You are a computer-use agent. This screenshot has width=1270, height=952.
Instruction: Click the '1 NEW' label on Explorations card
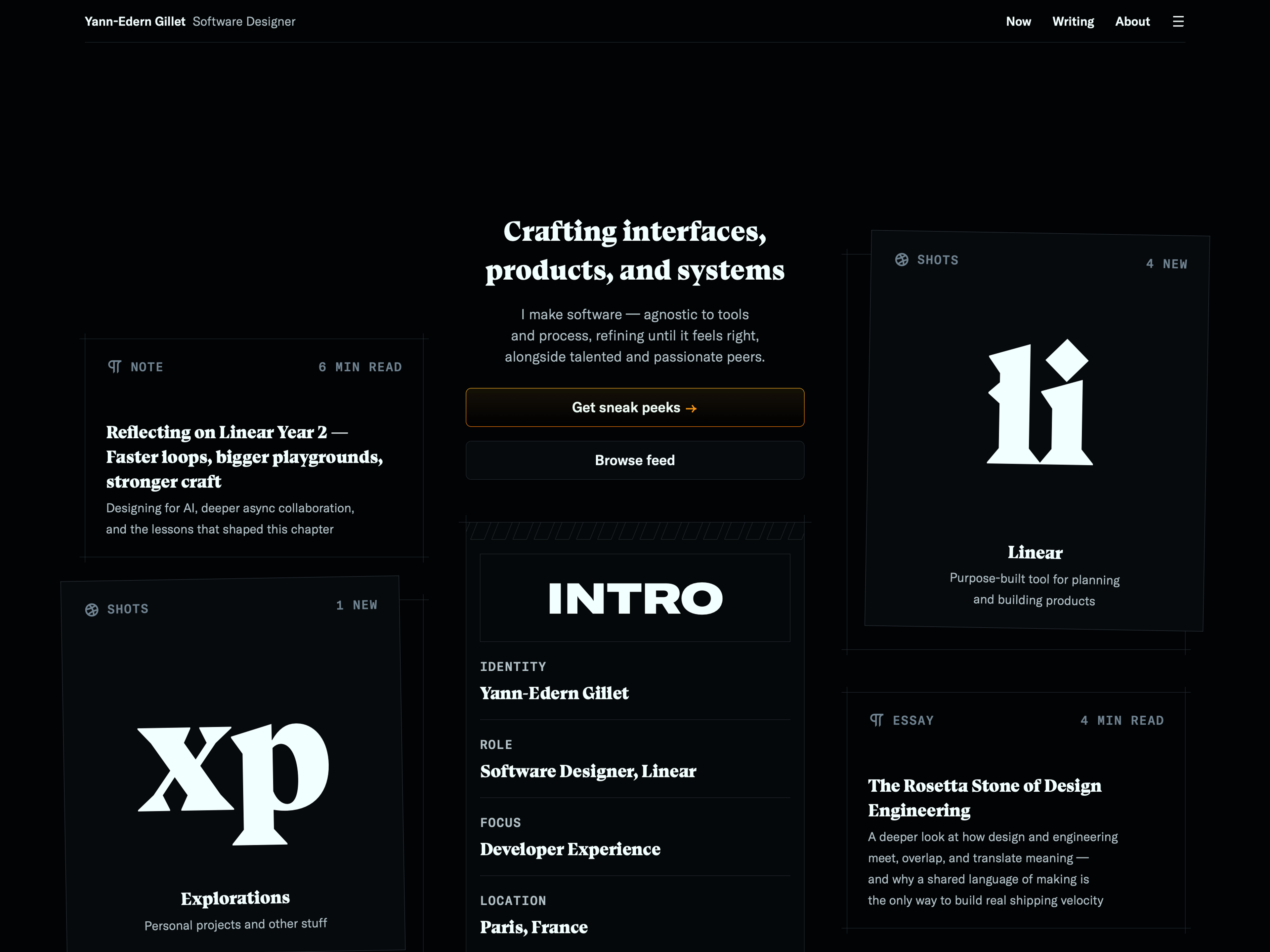357,605
